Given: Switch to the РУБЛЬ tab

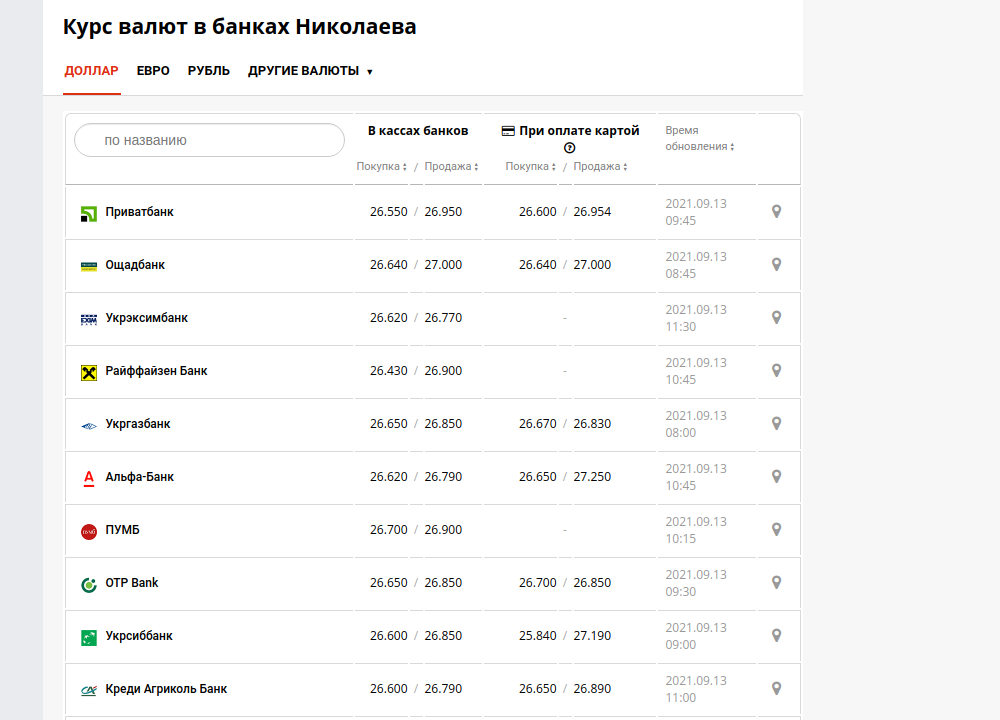Looking at the screenshot, I should (x=209, y=71).
